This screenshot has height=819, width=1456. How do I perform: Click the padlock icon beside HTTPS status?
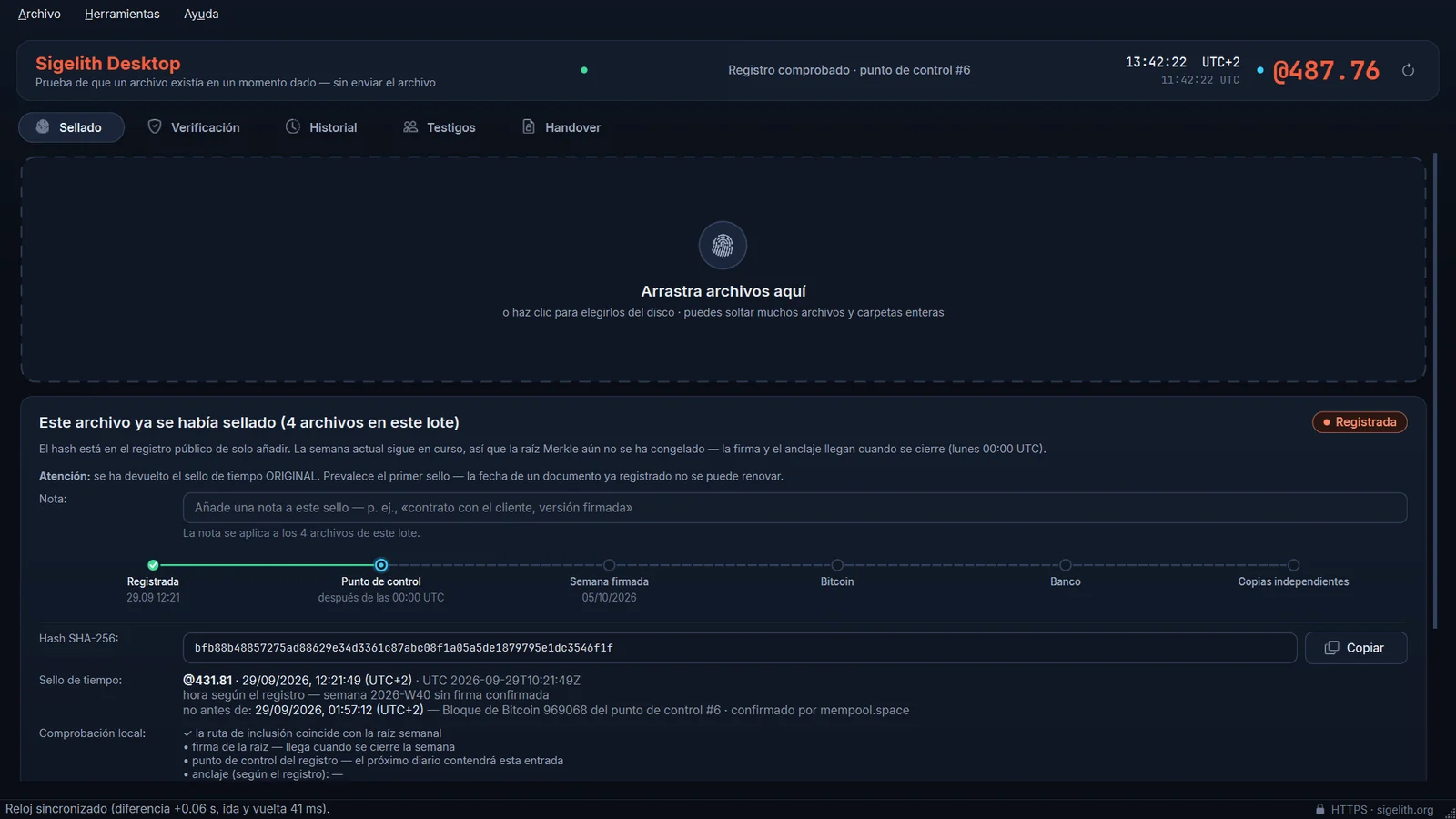coord(1319,809)
